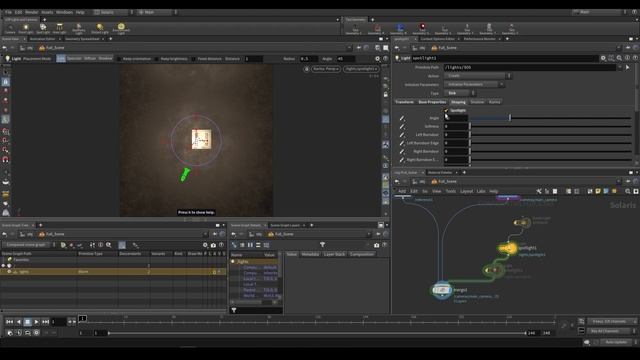Click the merge1 node in network

(442, 290)
